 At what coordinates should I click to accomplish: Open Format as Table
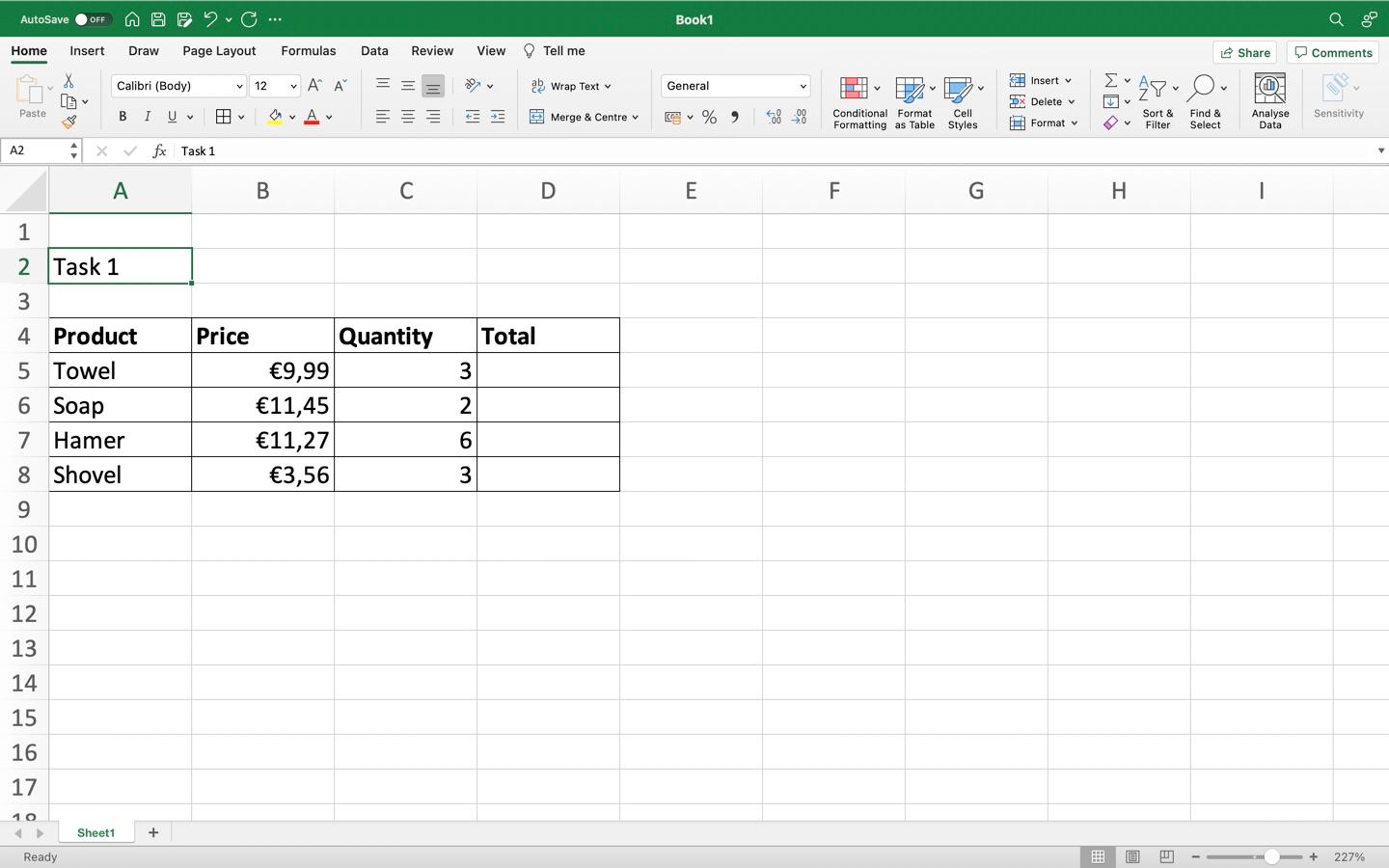tap(914, 102)
